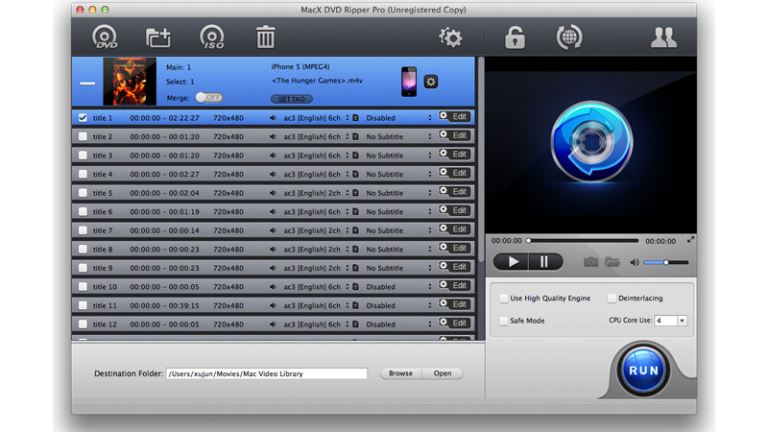This screenshot has height=432, width=768.
Task: Click title 11 duration '00:00:00 - 00:39:15'
Action: 164,305
